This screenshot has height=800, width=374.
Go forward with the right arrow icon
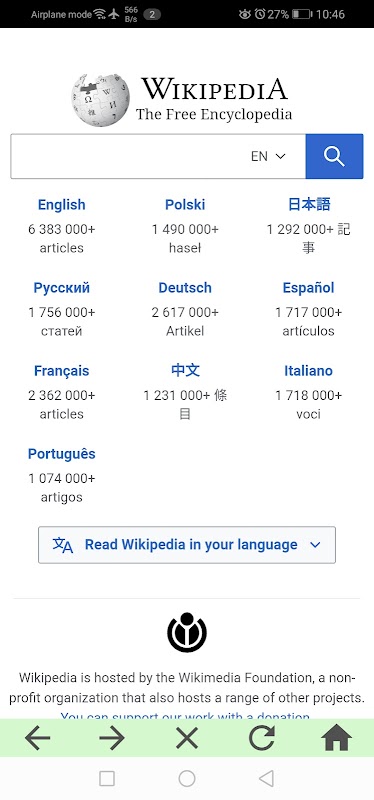(x=112, y=738)
